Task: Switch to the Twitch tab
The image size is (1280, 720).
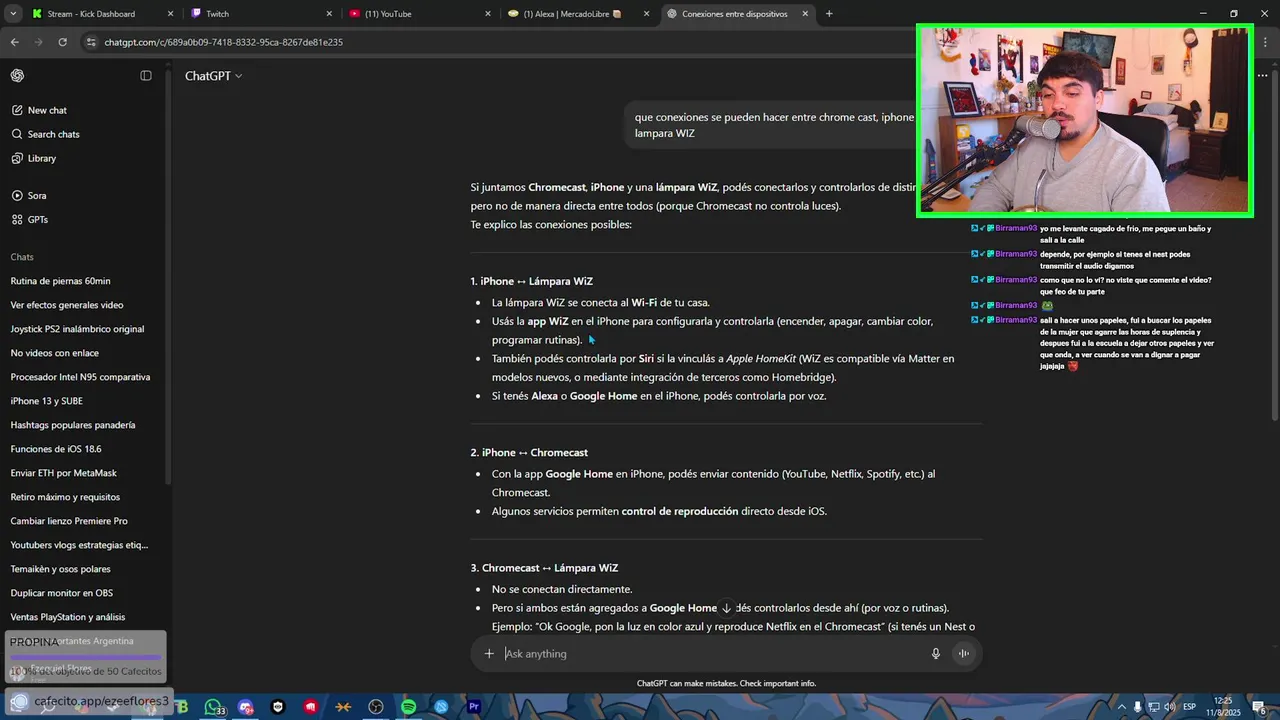Action: [x=260, y=14]
